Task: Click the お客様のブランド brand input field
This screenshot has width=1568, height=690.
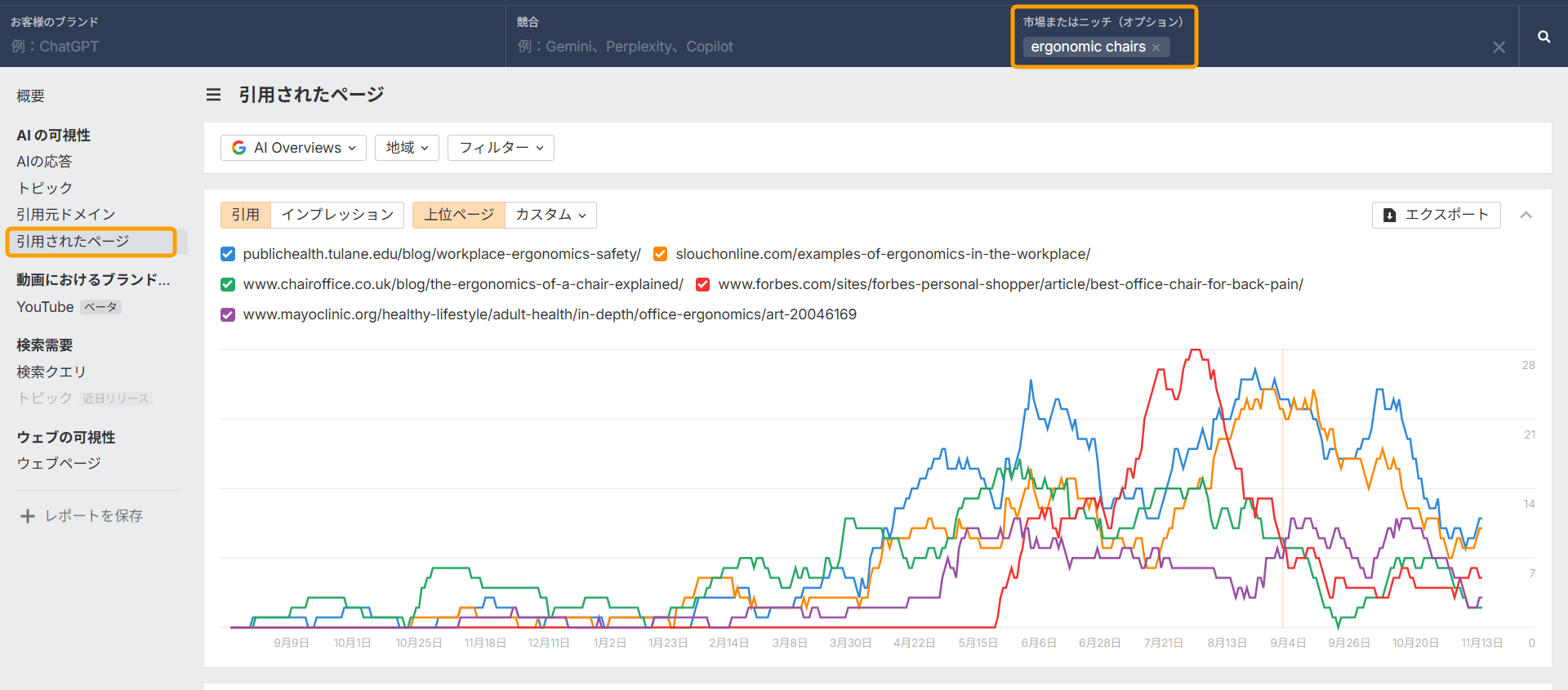Action: [245, 47]
